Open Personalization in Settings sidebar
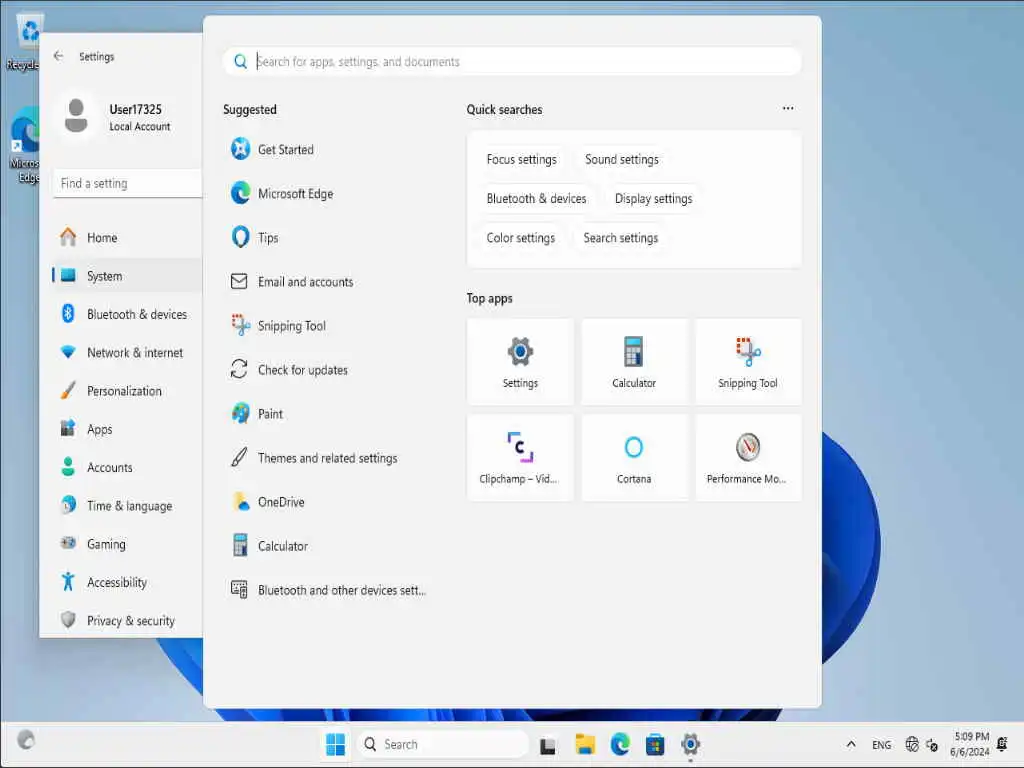Screen dimensions: 1024x768 (126, 391)
